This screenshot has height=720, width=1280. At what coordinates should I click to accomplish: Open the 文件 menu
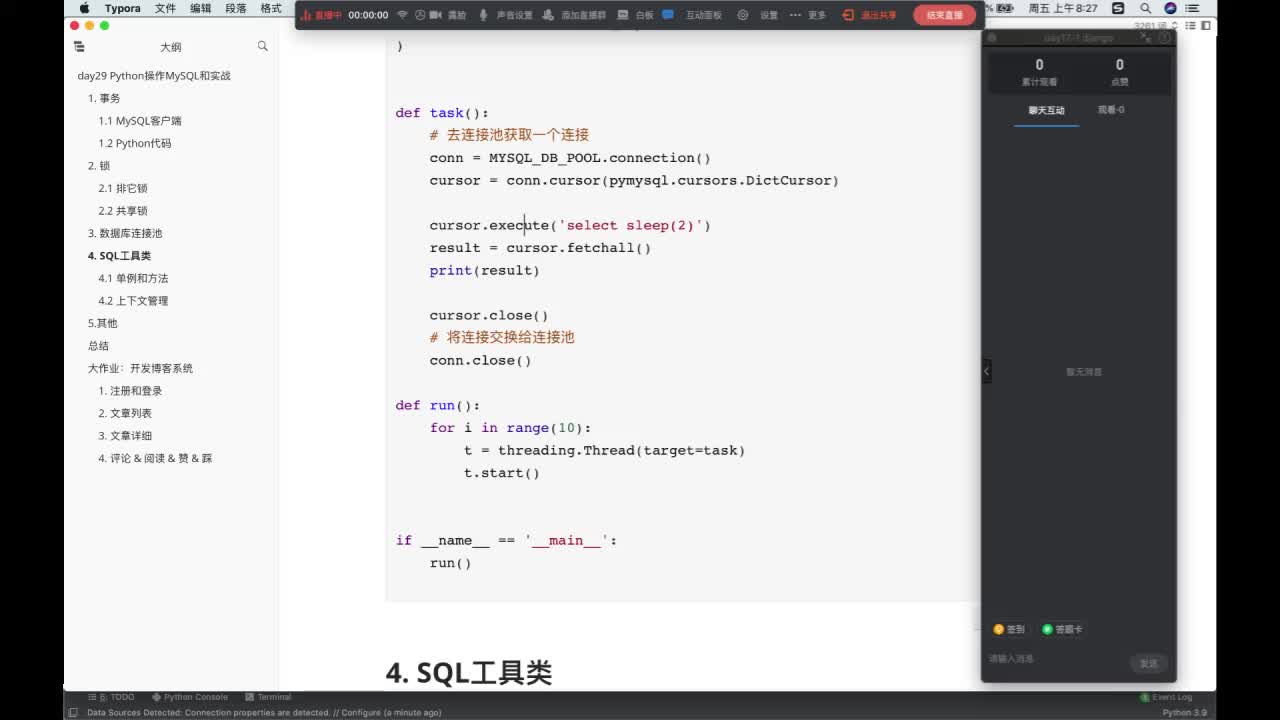(165, 8)
